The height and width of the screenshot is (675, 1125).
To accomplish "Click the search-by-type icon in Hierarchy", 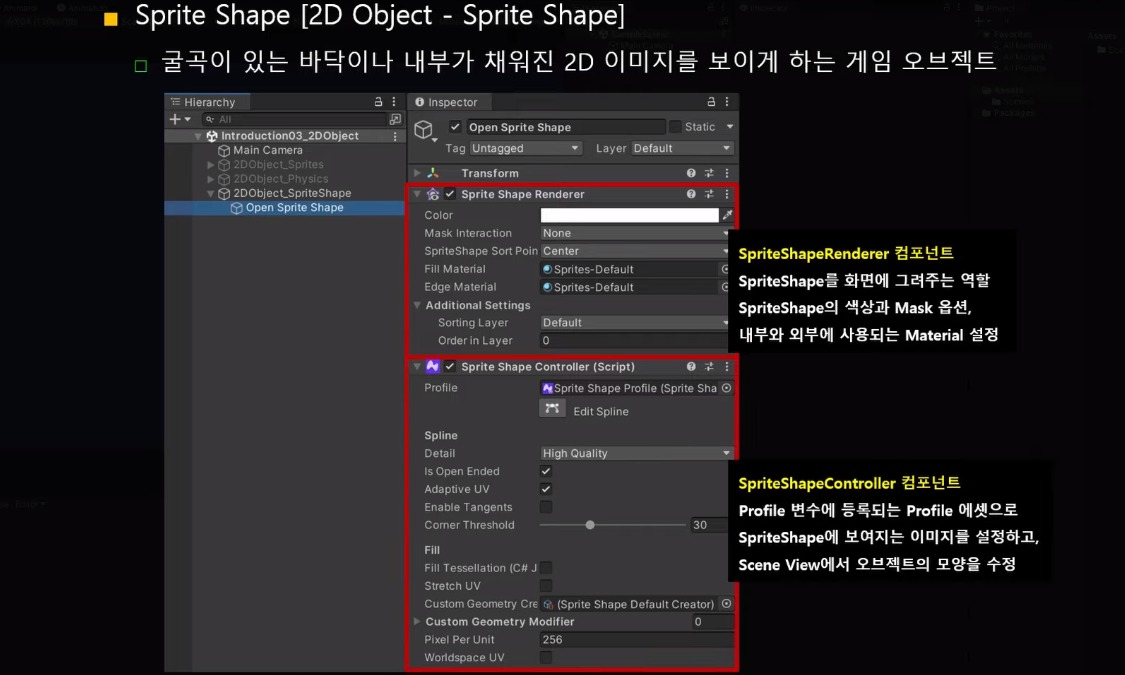I will click(395, 119).
